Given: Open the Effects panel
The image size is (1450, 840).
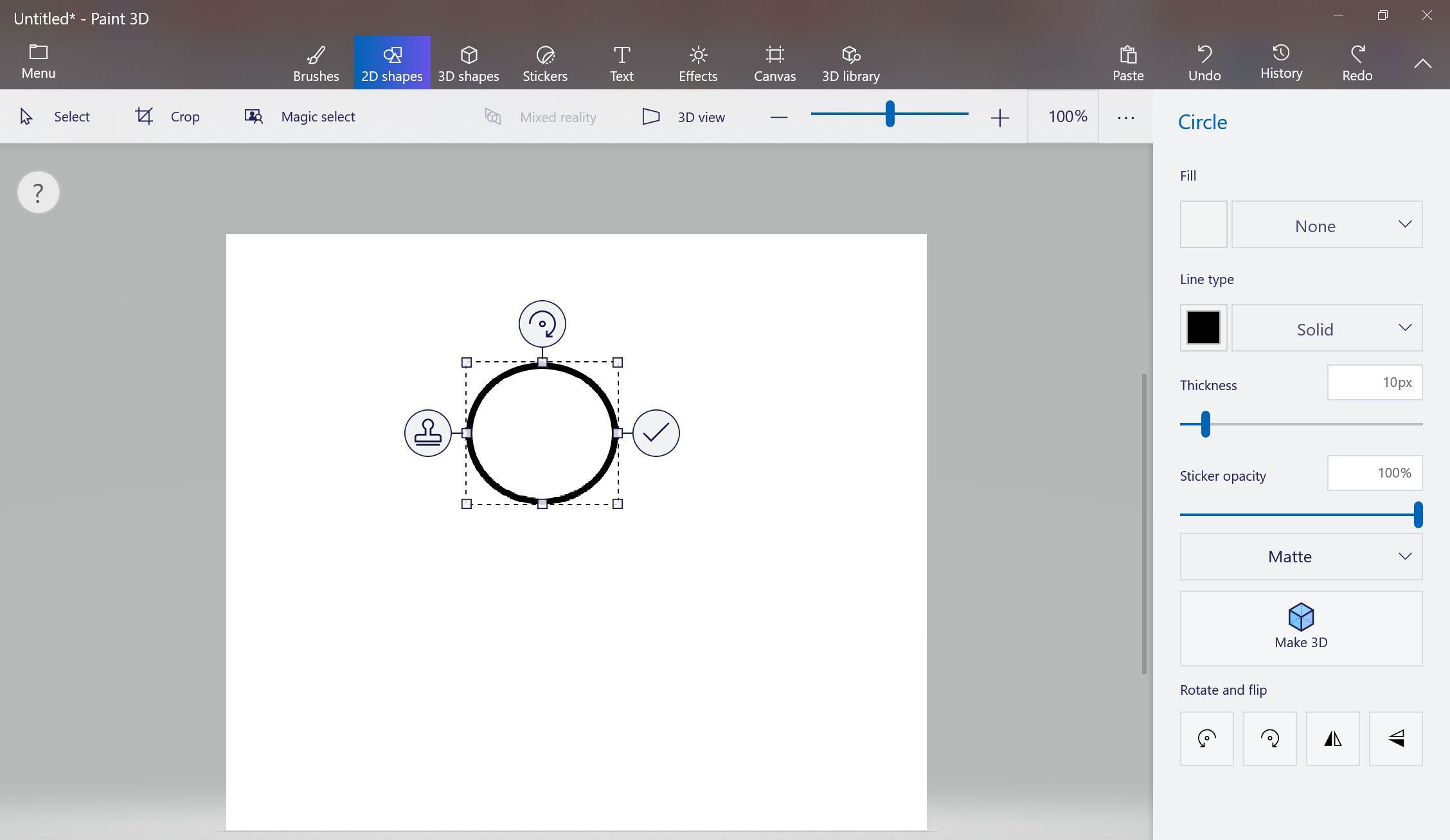Looking at the screenshot, I should [x=697, y=62].
